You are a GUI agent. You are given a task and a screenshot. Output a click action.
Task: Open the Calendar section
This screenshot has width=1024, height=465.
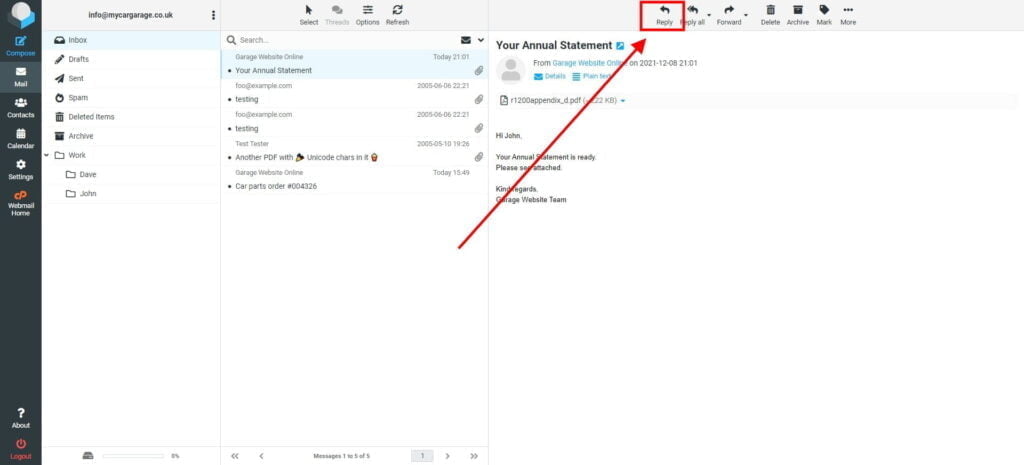click(x=20, y=139)
